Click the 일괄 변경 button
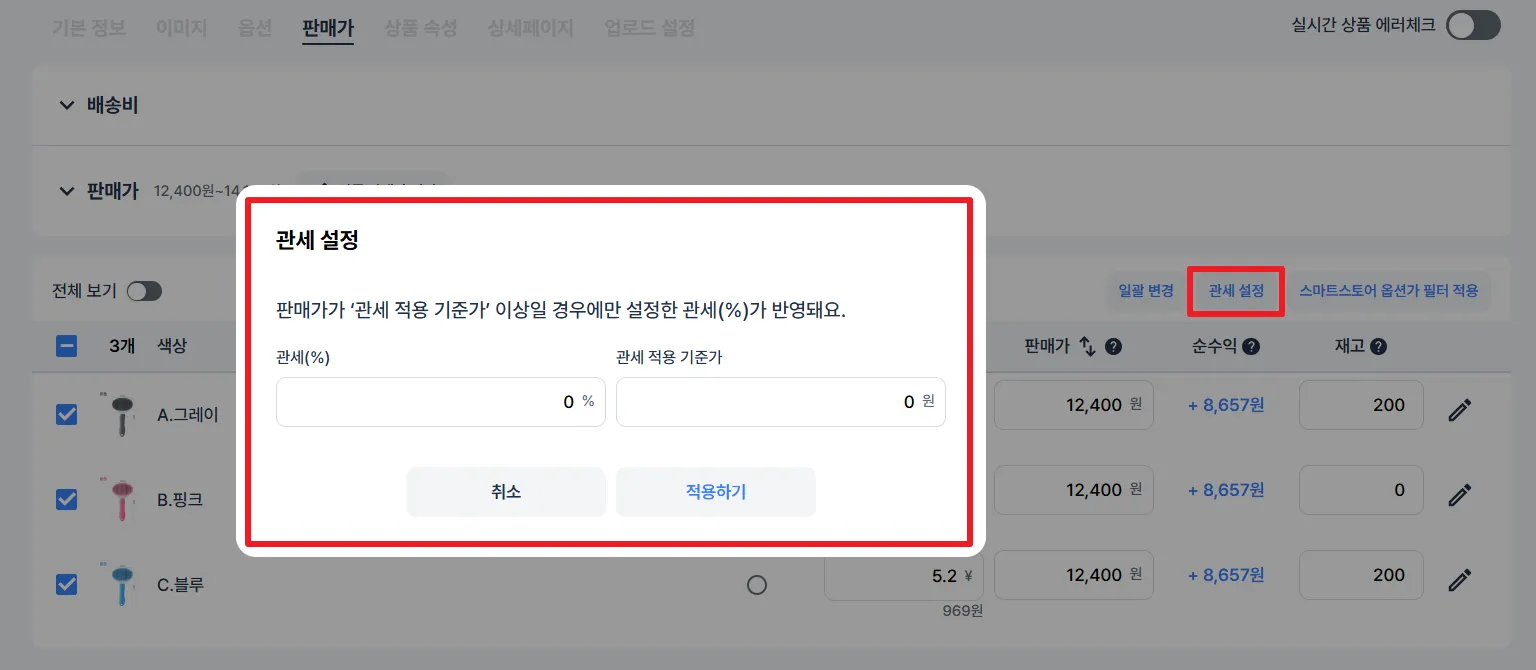 click(1146, 291)
